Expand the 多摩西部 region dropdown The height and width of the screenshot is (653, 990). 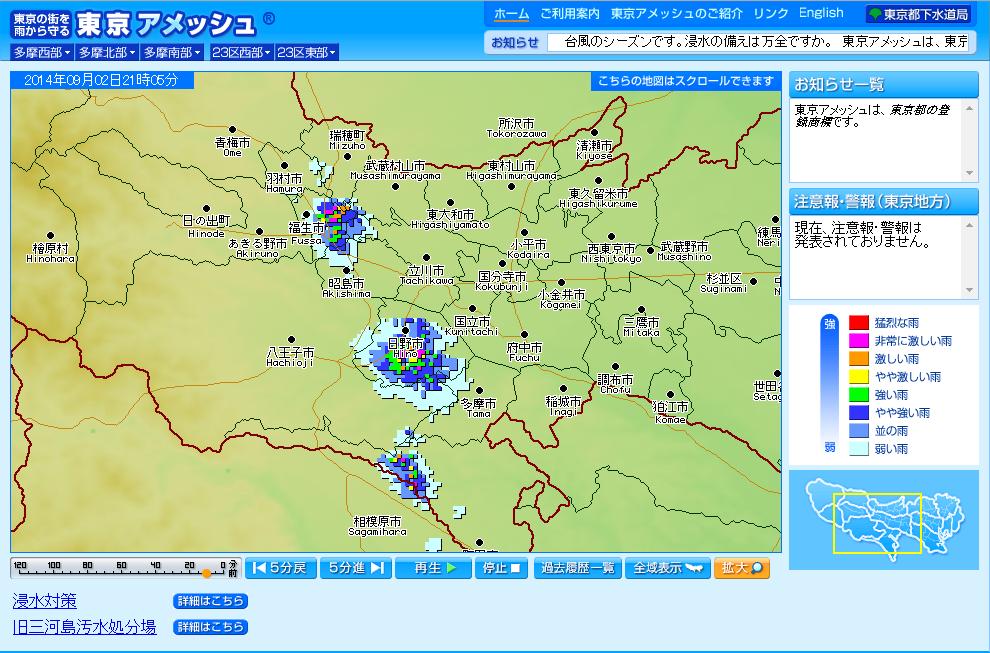41,53
